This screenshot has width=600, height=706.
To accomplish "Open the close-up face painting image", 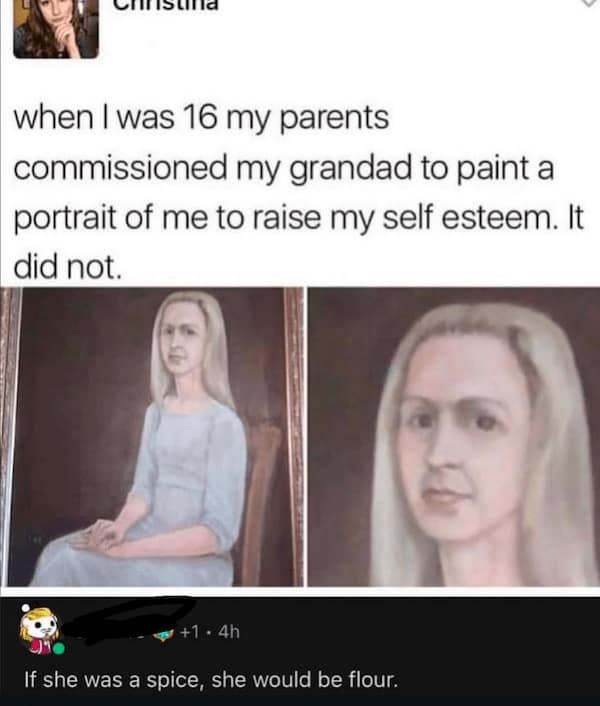I will pos(454,436).
